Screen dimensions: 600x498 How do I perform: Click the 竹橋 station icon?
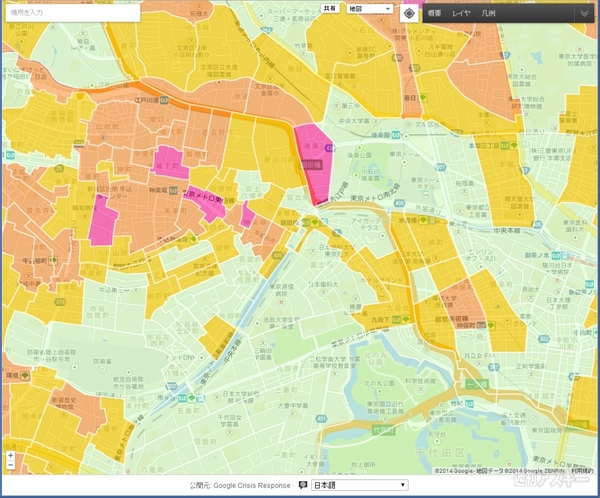(x=470, y=403)
